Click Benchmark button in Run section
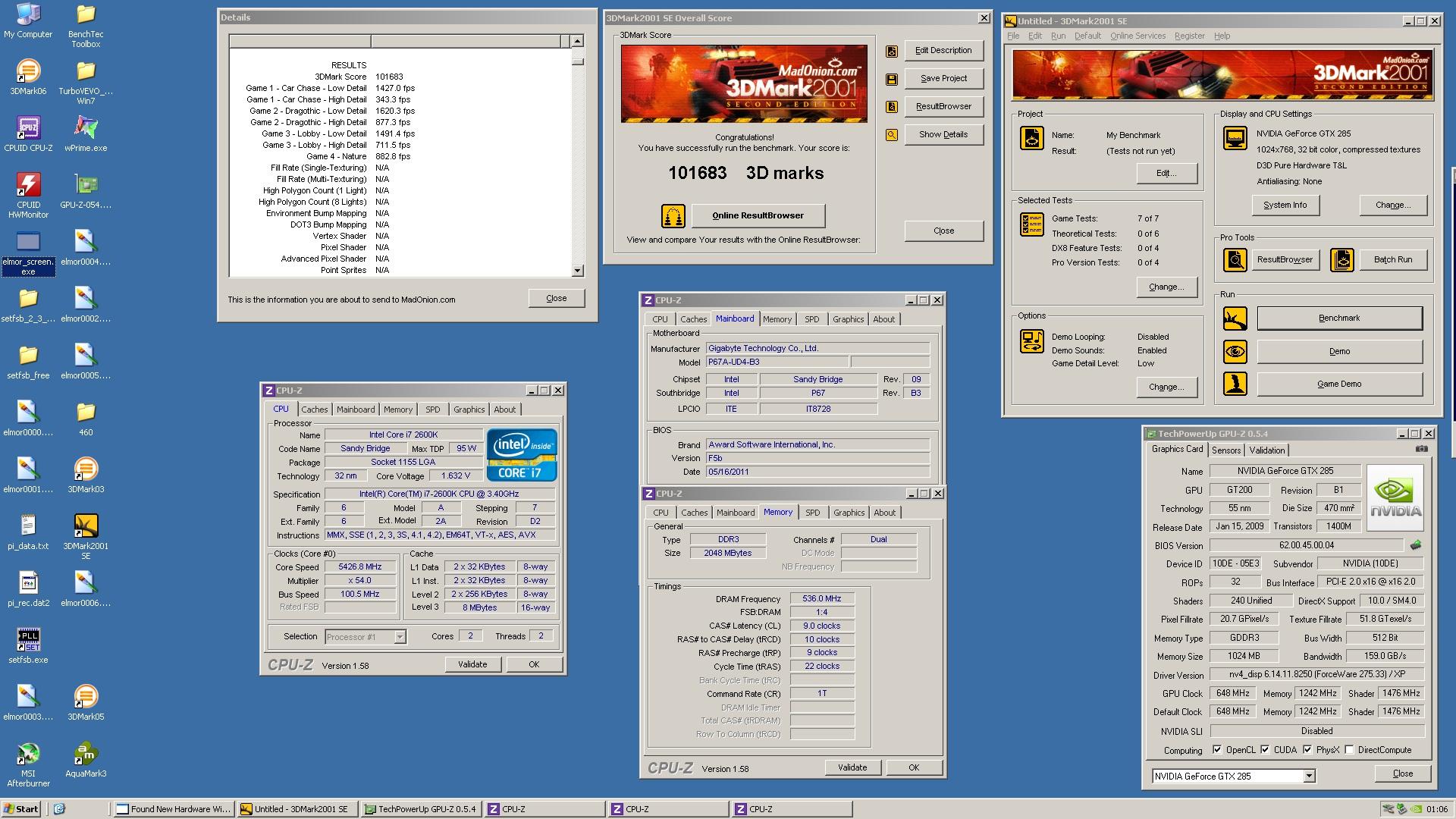Screen dimensions: 1456x819 (x=1339, y=318)
